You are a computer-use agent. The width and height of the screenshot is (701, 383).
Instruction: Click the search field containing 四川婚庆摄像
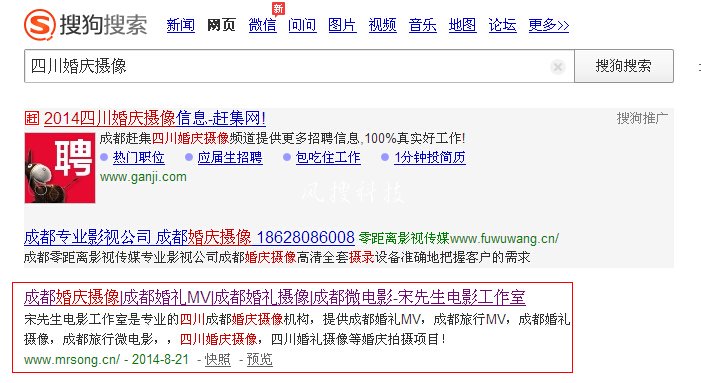point(299,66)
